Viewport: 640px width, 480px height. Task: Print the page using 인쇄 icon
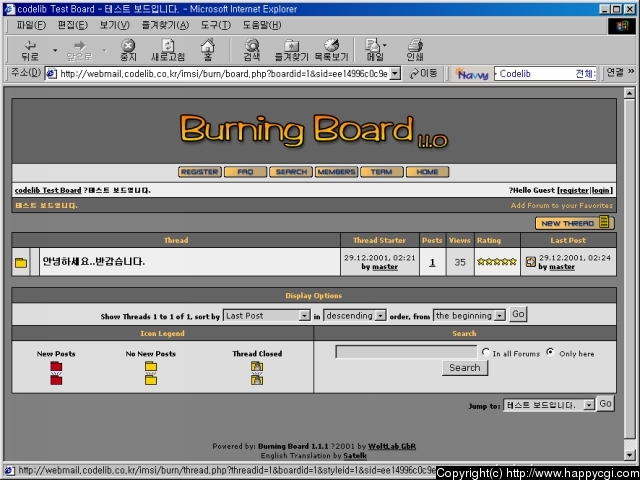415,51
